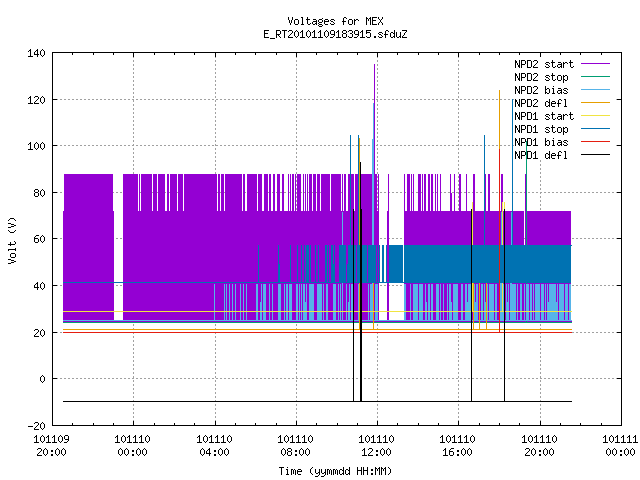Screen dimensions: 640x480
Task: Click the 120 y-axis tick label
Action: 36,100
